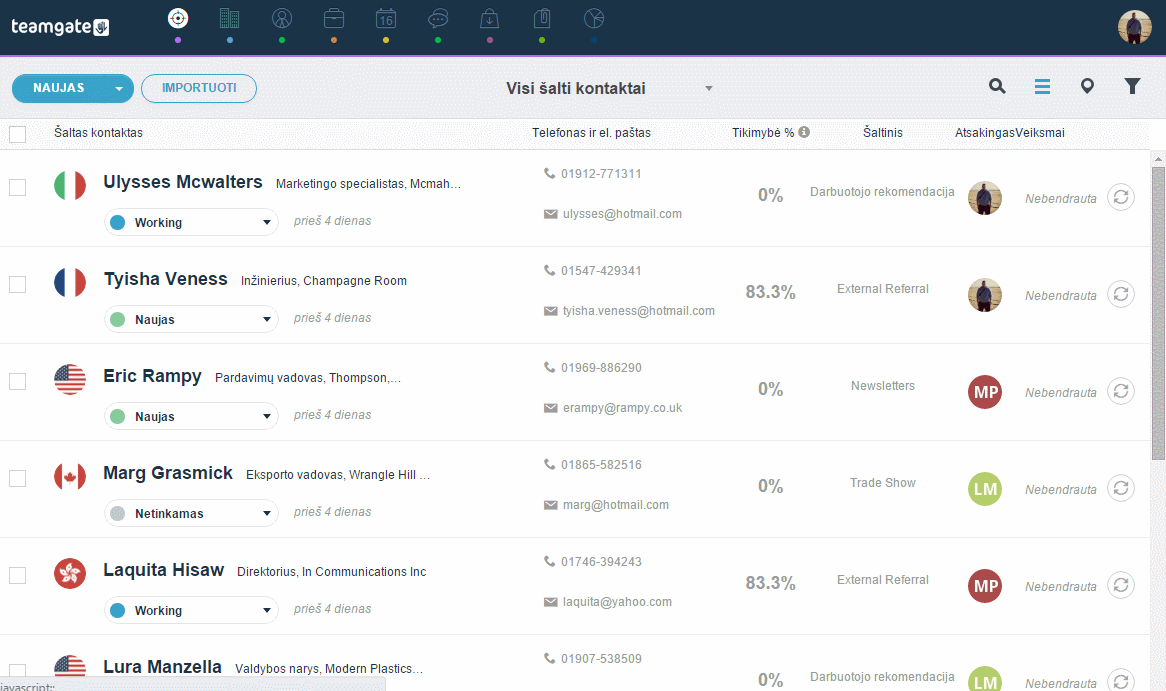Check the box for Tyisha Veness

(x=17, y=284)
